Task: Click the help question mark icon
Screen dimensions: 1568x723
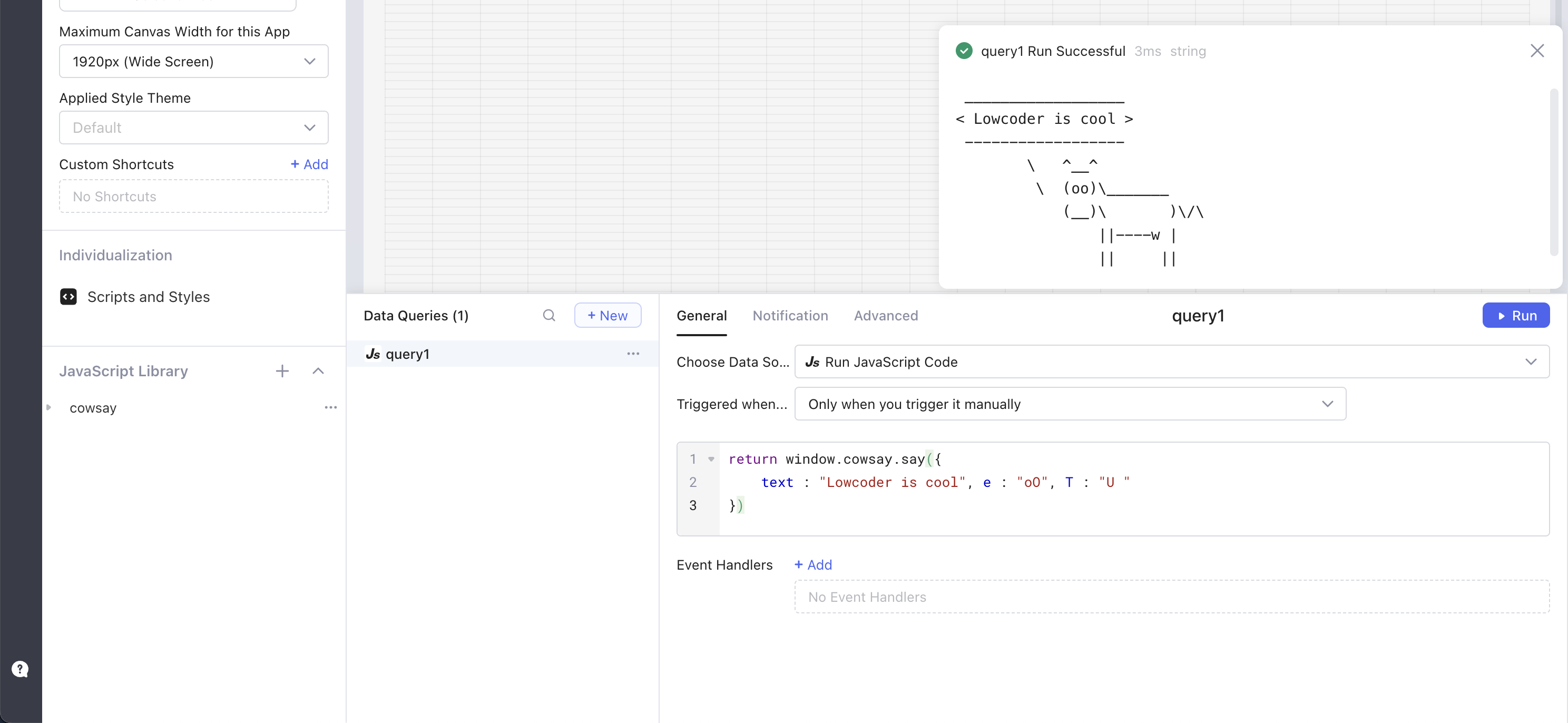Action: (x=20, y=669)
